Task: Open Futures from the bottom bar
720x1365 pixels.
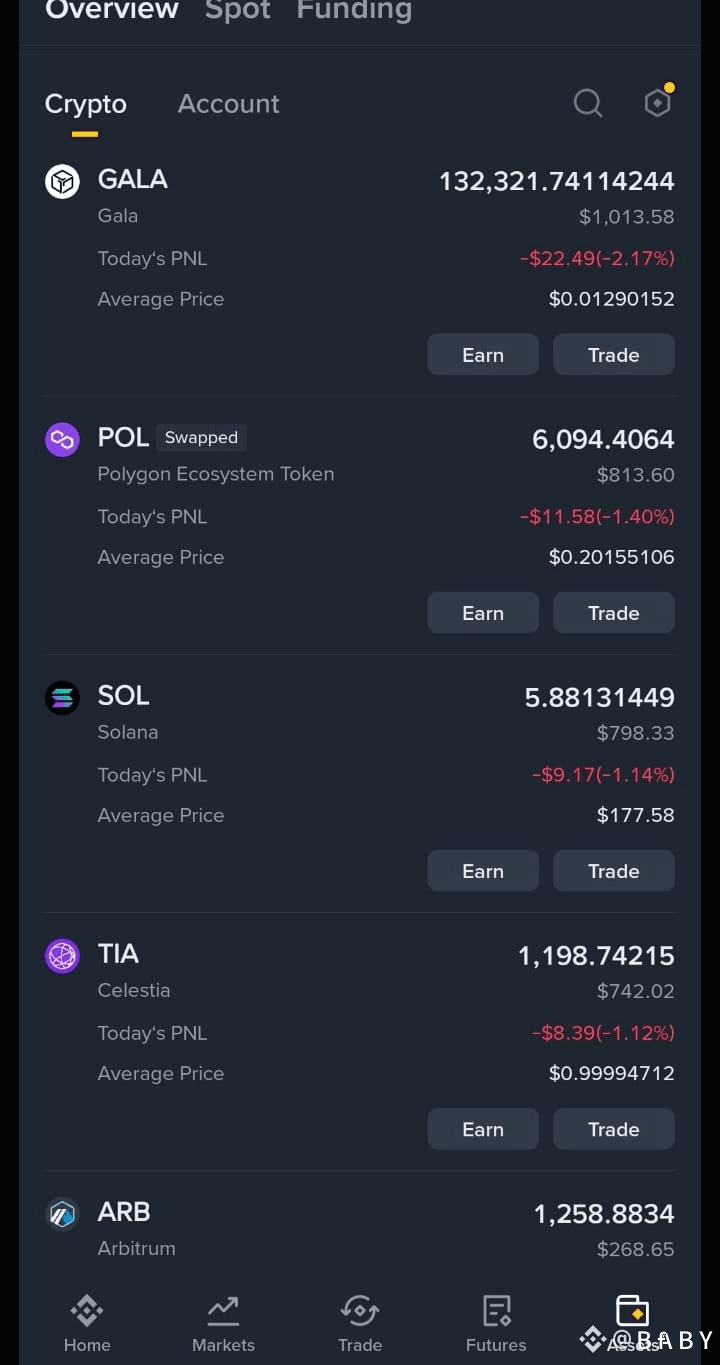Action: (x=496, y=1323)
